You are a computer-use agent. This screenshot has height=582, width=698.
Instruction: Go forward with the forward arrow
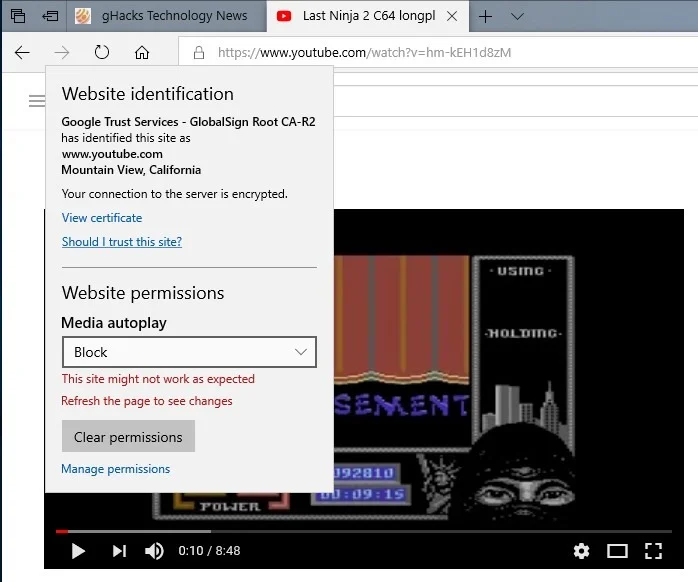click(61, 53)
